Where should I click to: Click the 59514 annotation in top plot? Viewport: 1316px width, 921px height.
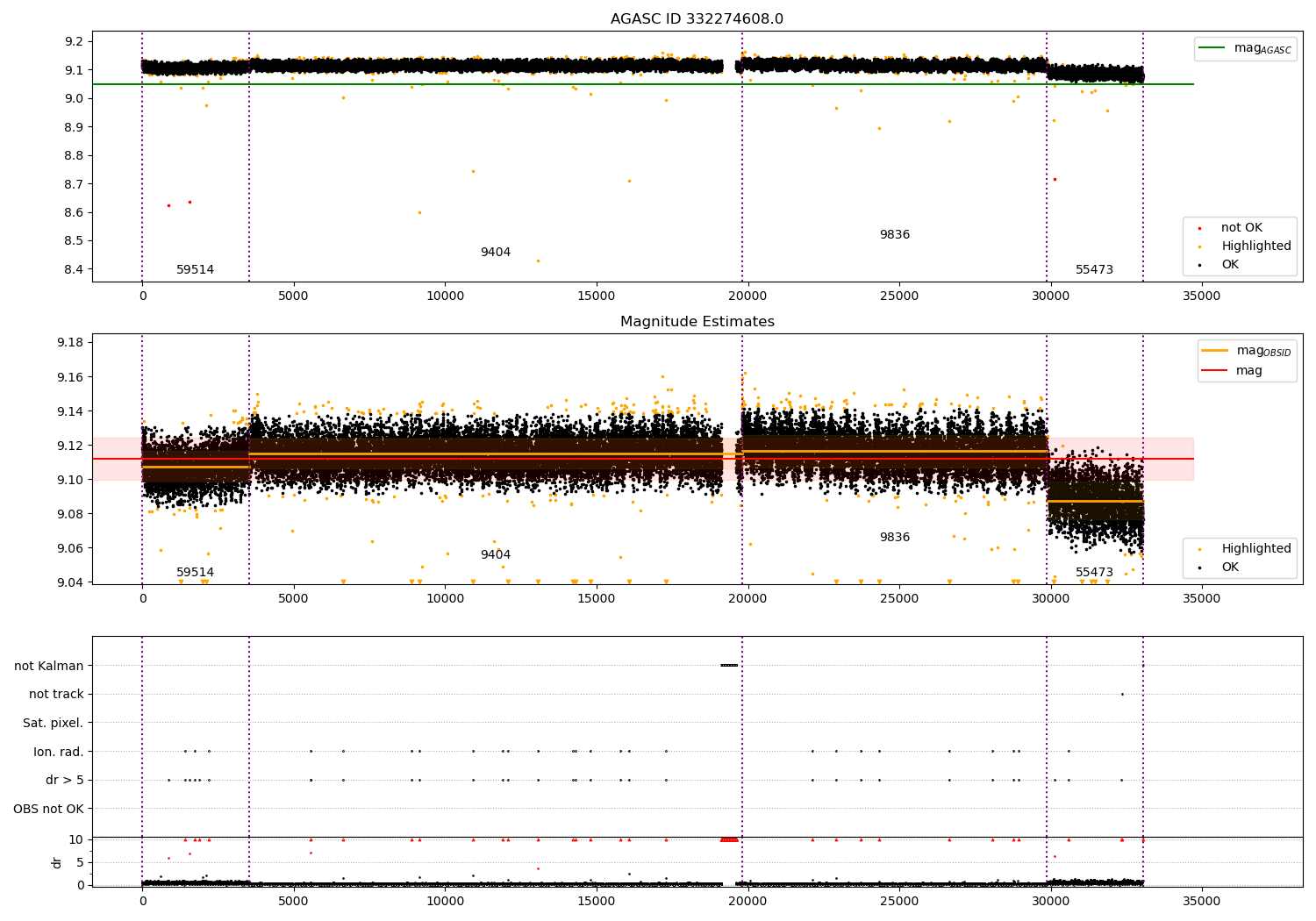tap(195, 270)
